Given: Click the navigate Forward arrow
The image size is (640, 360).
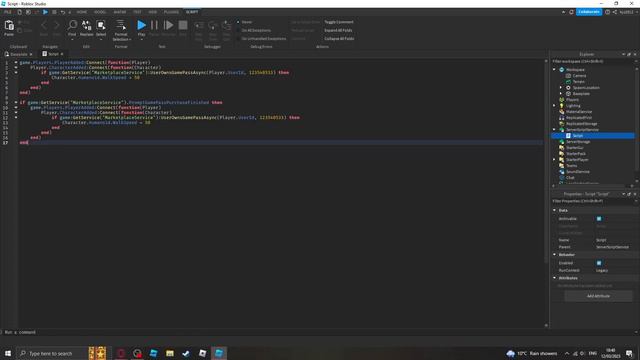Looking at the screenshot, I should point(57,25).
